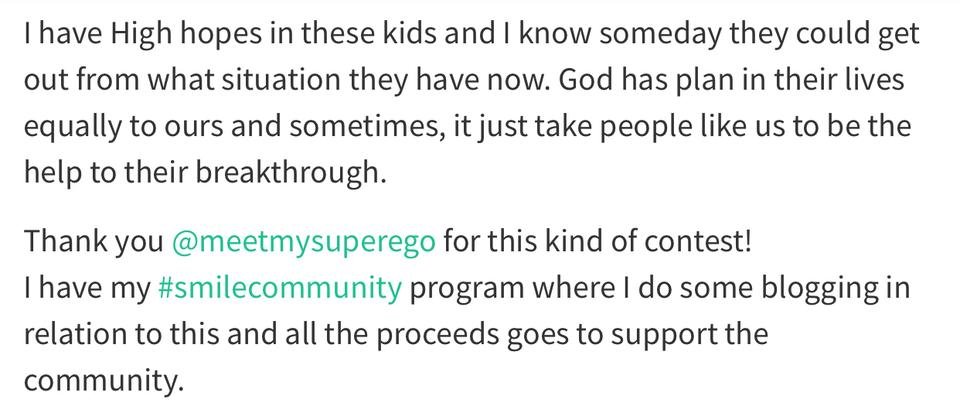
Task: Click the final word "community." on last line
Action: coord(103,381)
